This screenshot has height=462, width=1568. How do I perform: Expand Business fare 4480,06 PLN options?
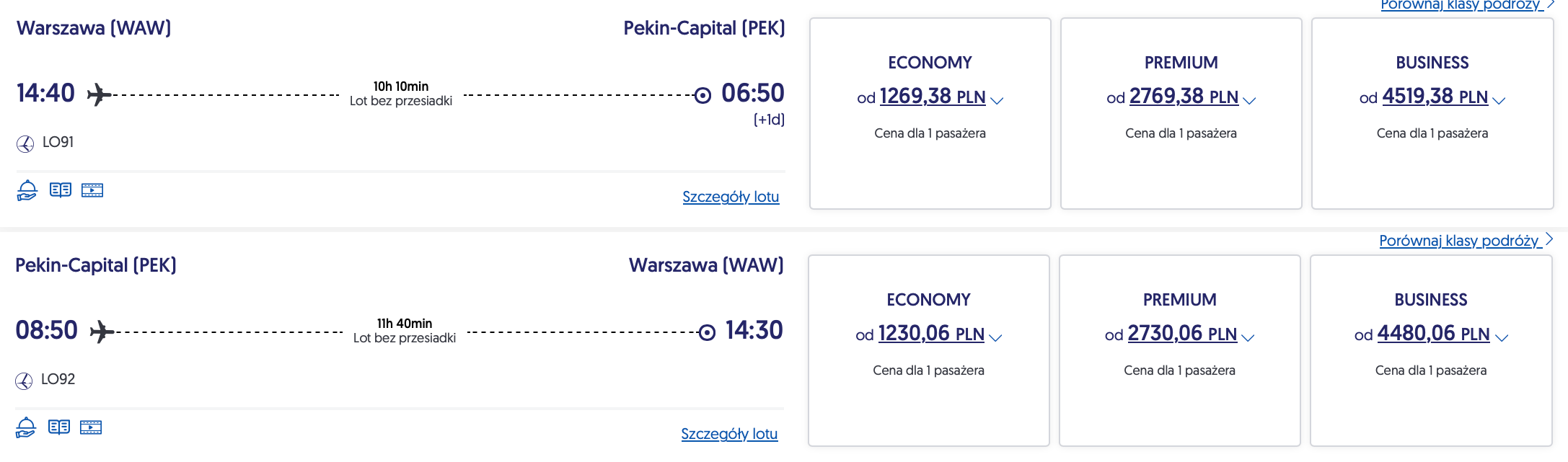coord(1432,334)
